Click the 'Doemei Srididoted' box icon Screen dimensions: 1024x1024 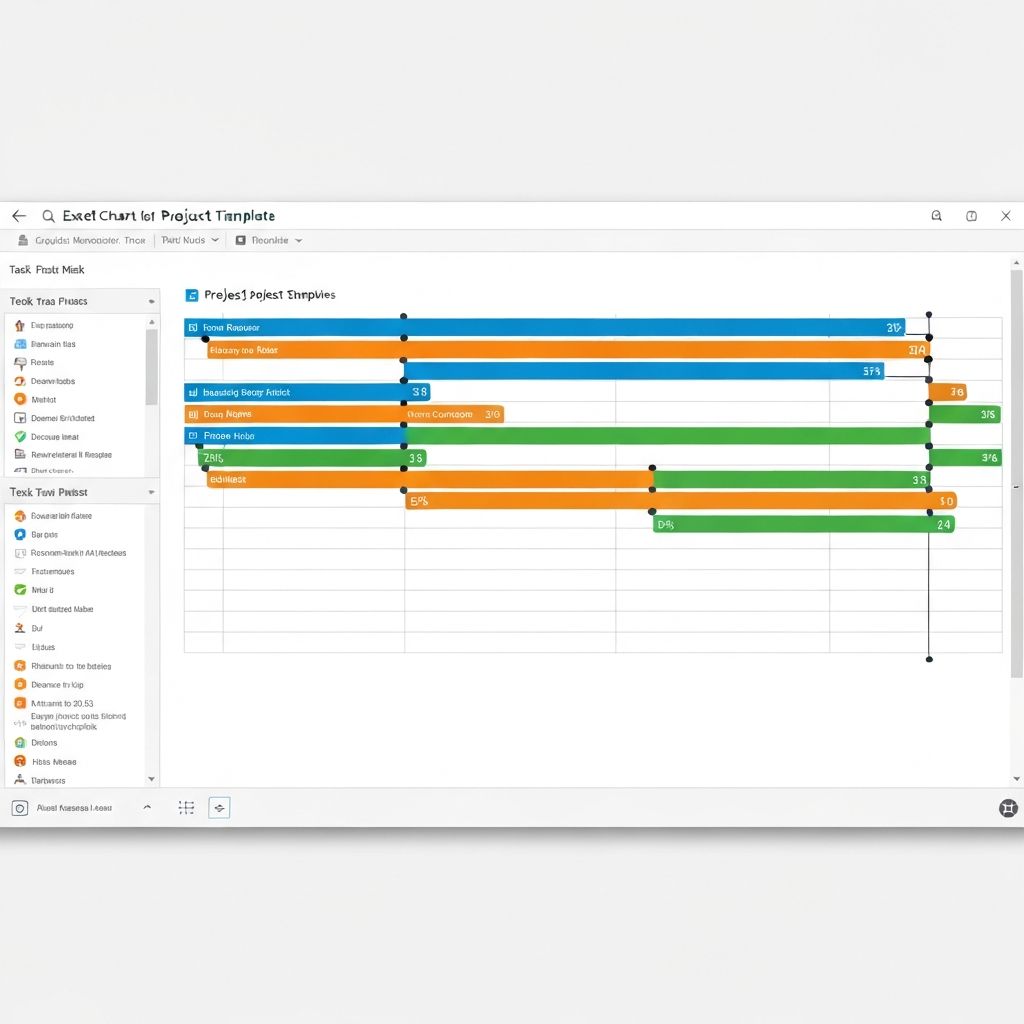(20, 418)
